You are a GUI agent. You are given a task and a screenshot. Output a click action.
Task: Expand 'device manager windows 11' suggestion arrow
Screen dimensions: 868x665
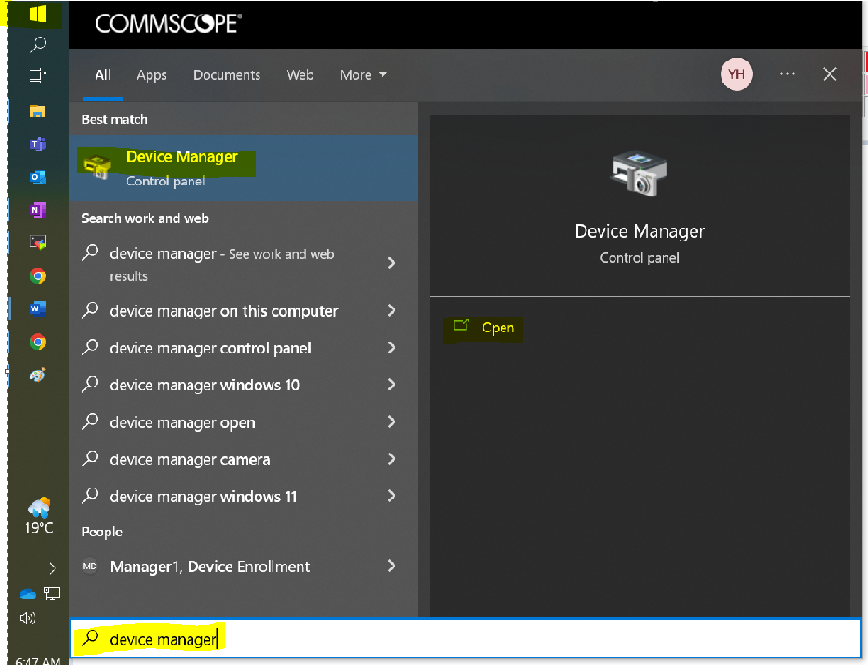click(x=391, y=496)
